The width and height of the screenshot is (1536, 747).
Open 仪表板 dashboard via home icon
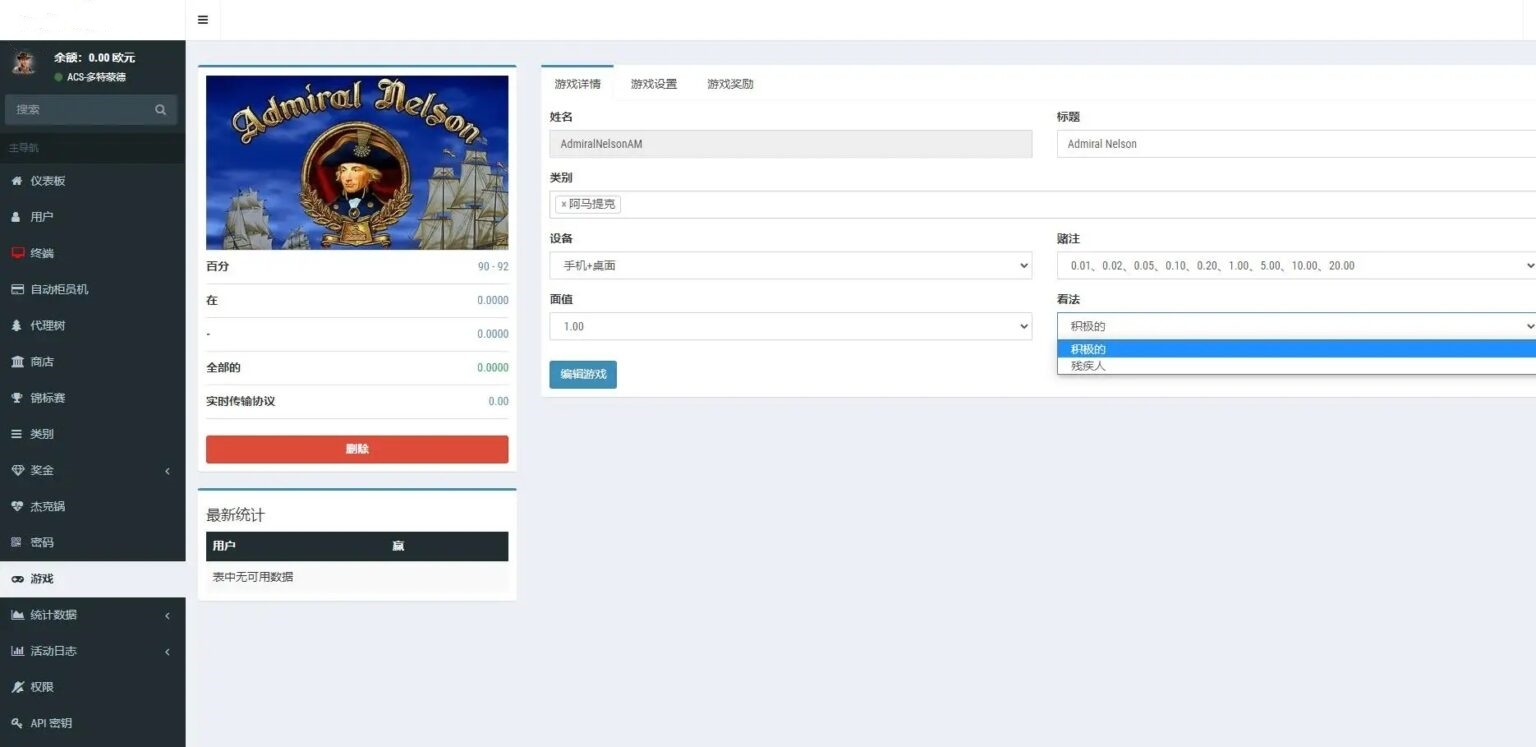pyautogui.click(x=17, y=181)
